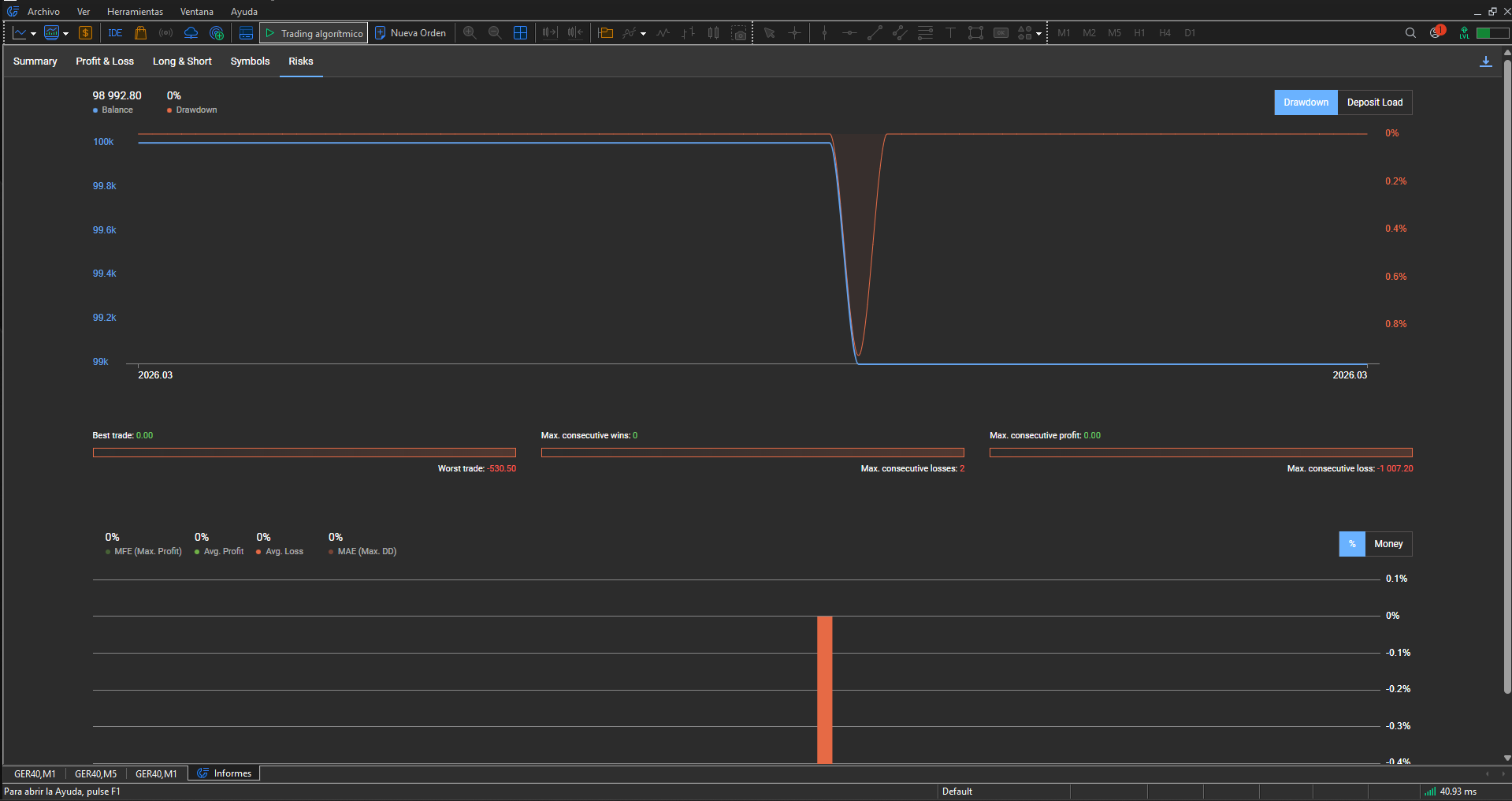The width and height of the screenshot is (1512, 801).
Task: Click the dollar sign symbols icon
Action: (85, 33)
